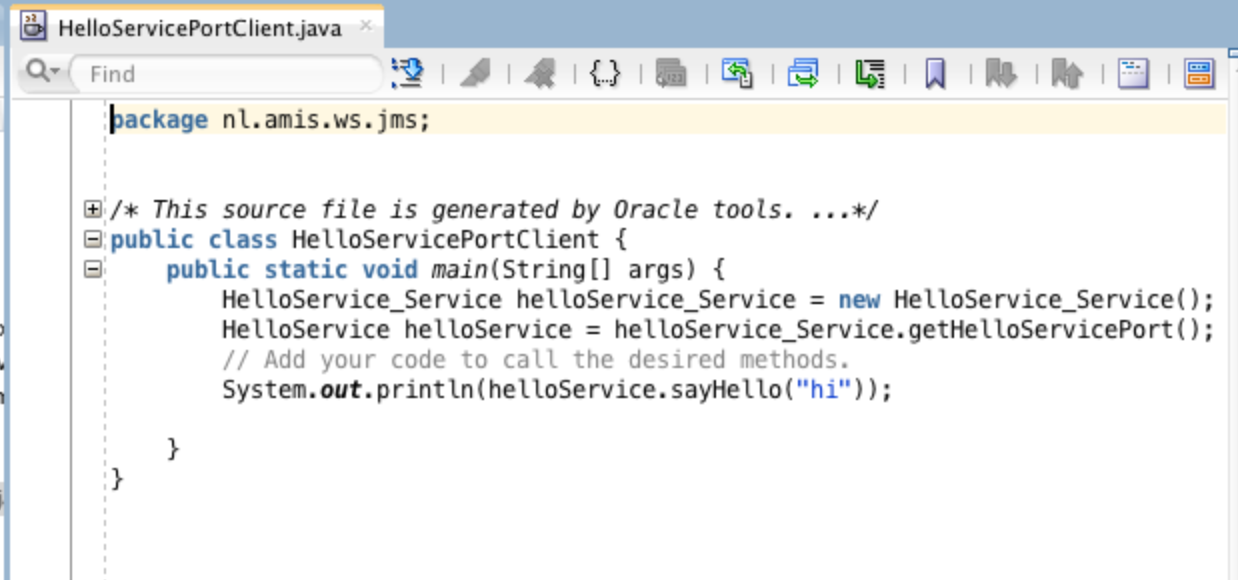Toggle a bookmark with the purple flag icon
Screen dimensions: 1238x580
coord(933,73)
